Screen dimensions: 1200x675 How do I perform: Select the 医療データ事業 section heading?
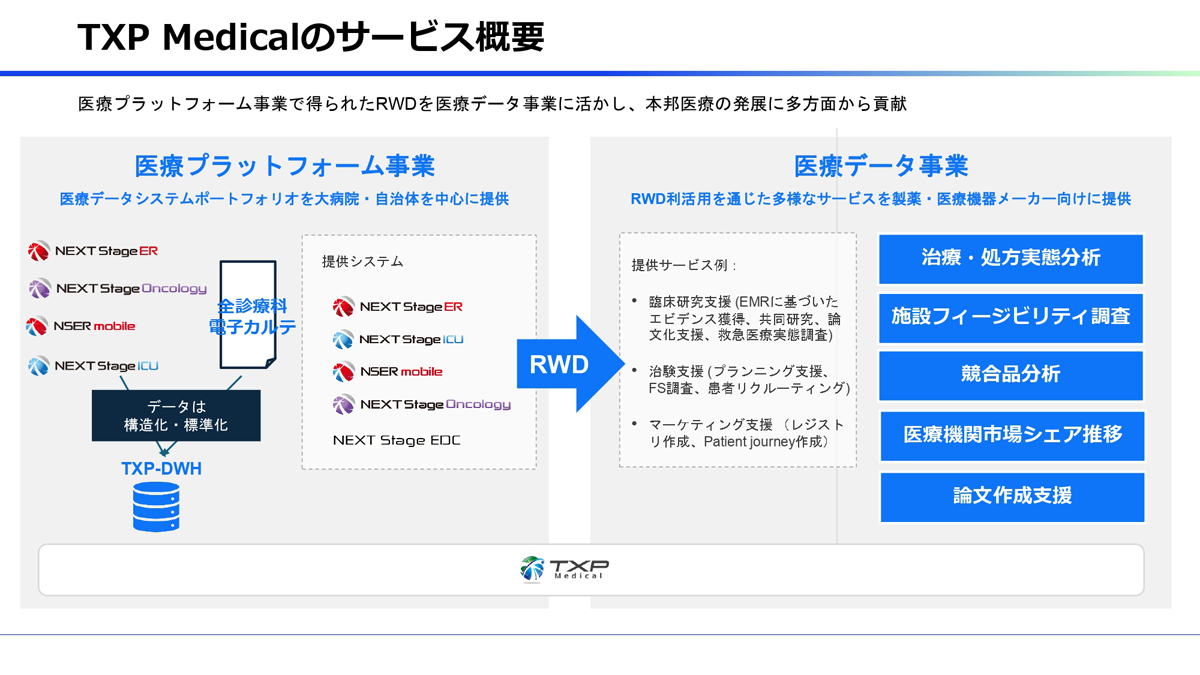(881, 165)
